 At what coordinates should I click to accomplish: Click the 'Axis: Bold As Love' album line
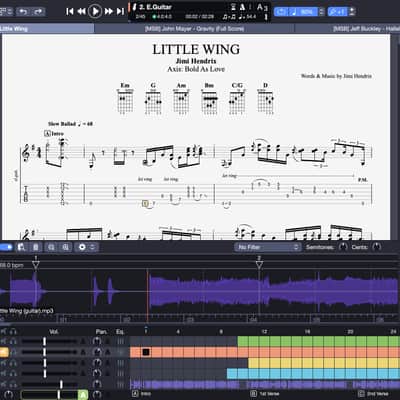pyautogui.click(x=196, y=69)
